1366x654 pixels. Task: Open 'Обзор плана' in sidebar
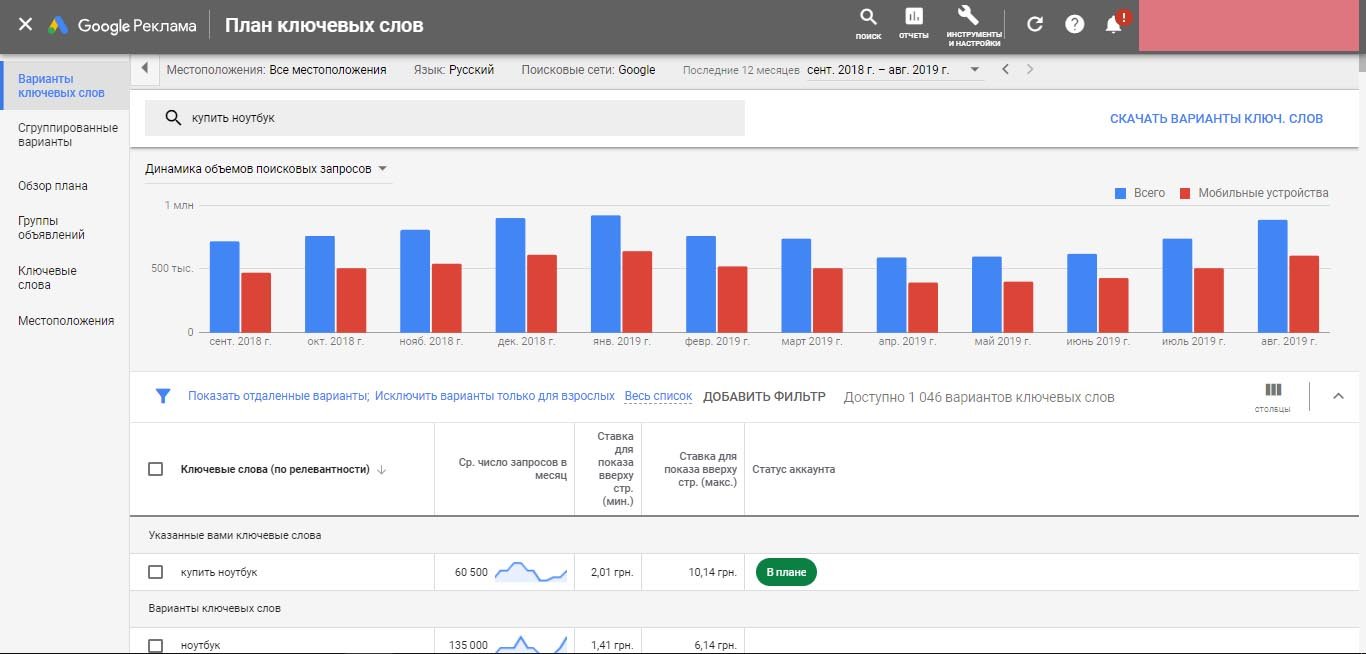point(53,186)
